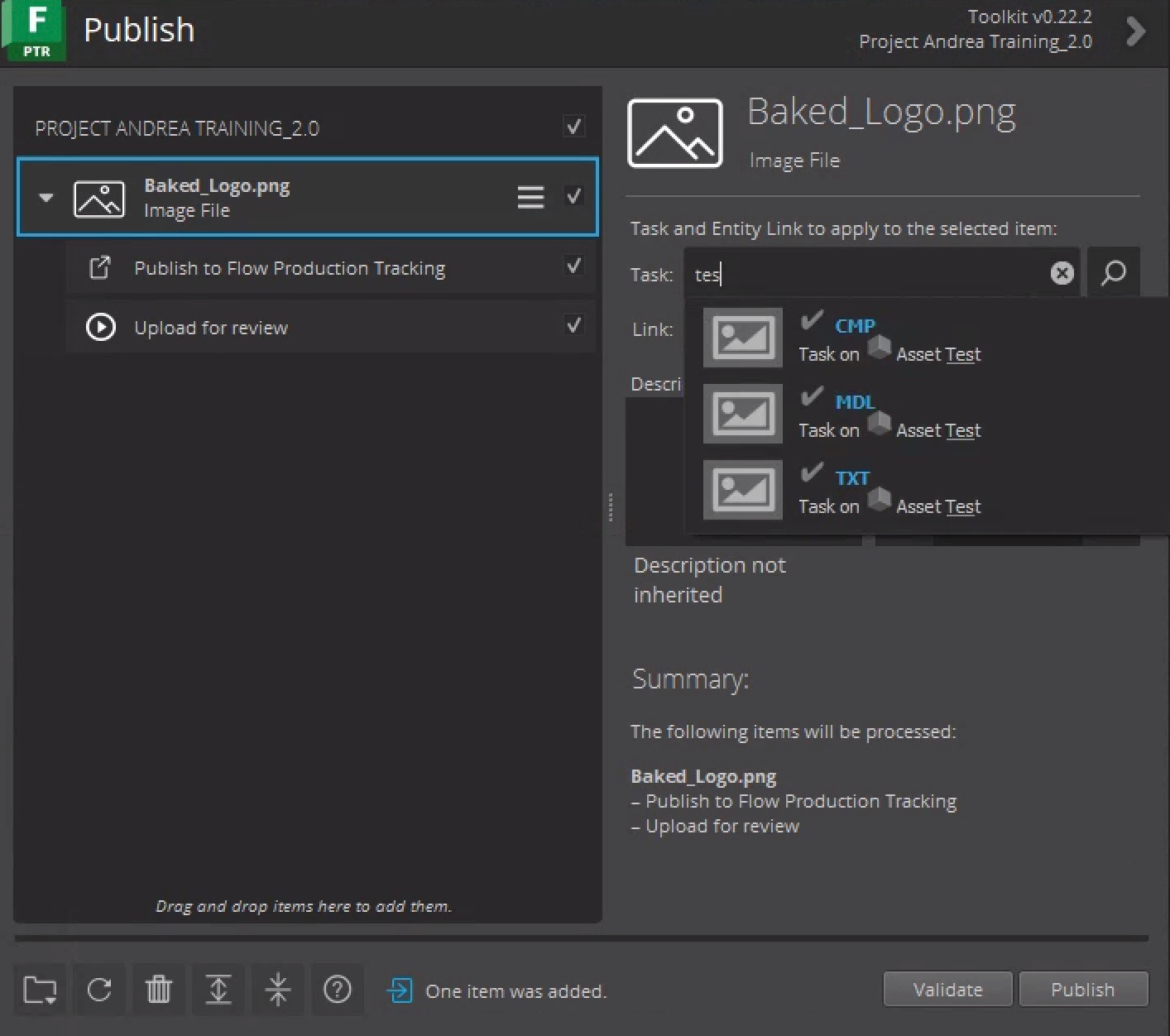
Task: Collapse the Baked_Logo.png tree item arrow
Action: coord(46,198)
